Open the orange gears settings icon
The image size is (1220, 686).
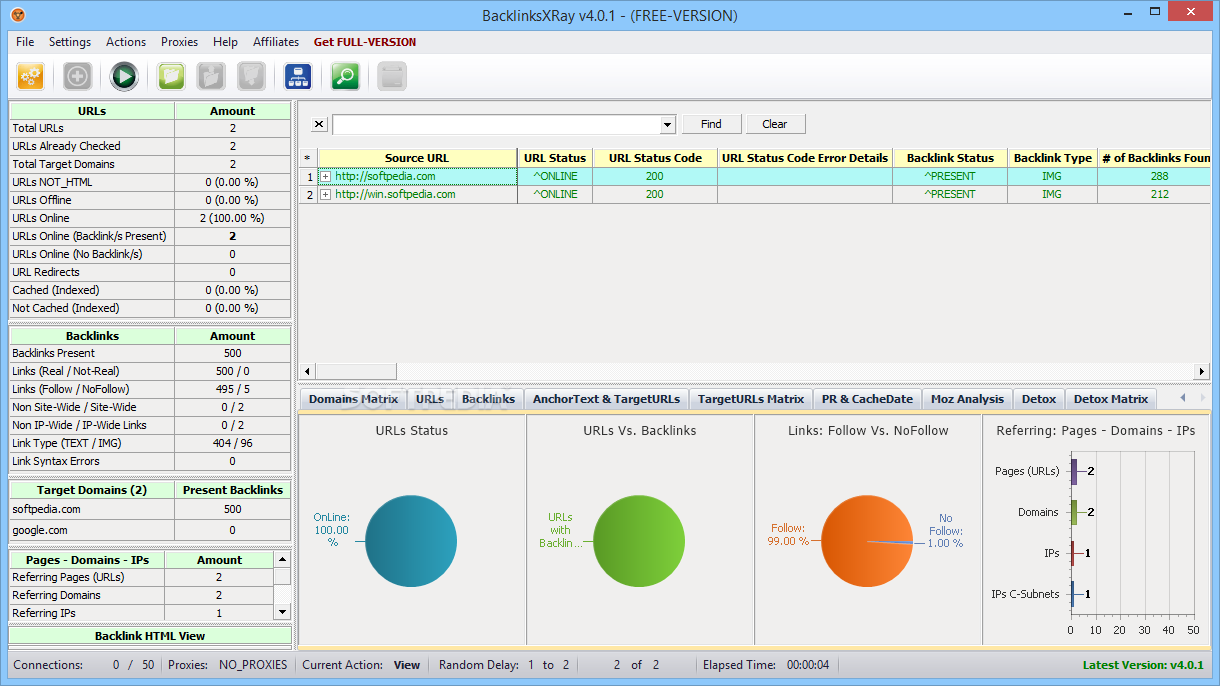click(x=30, y=76)
